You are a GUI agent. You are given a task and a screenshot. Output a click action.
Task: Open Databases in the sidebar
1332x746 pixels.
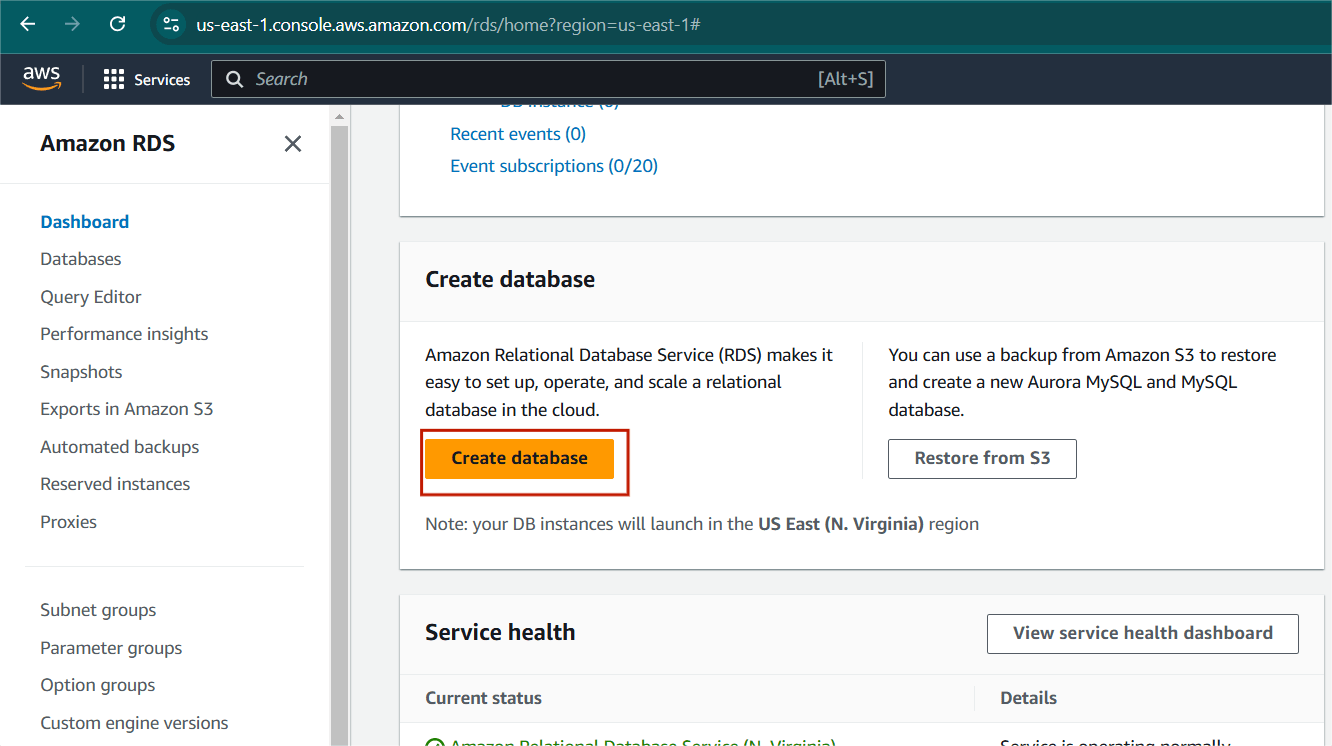[81, 259]
